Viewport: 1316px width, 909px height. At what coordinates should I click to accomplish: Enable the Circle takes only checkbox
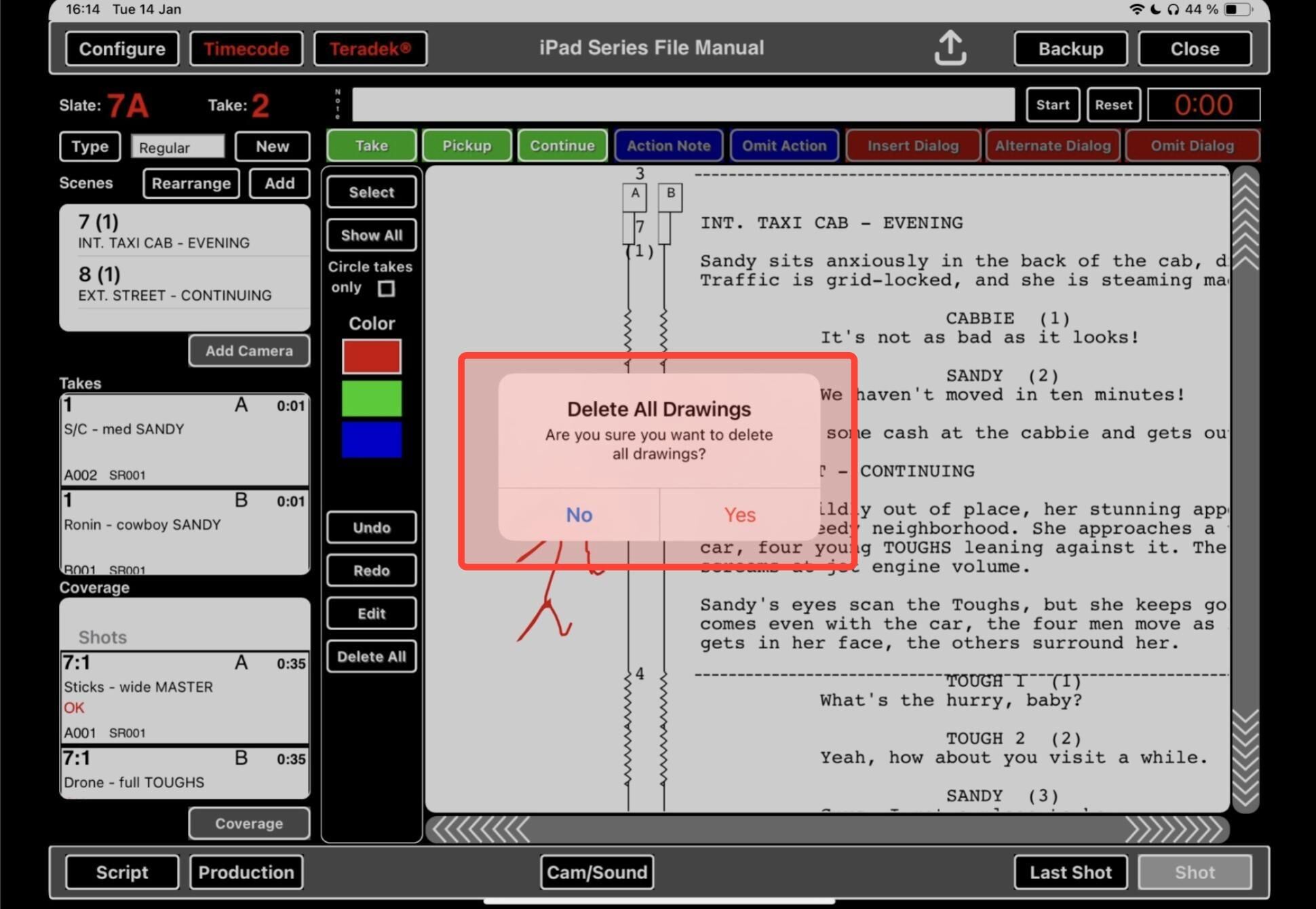[386, 288]
